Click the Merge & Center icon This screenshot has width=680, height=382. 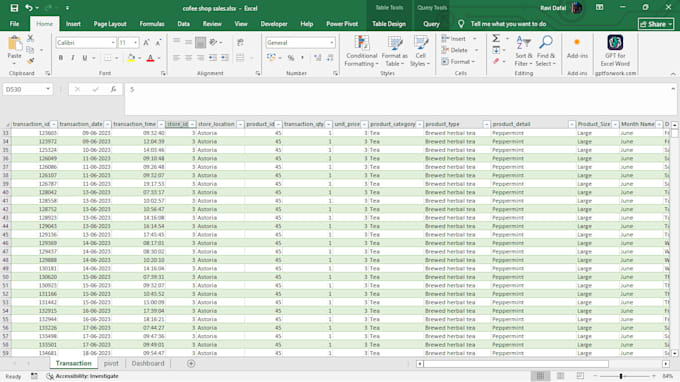[x=240, y=58]
